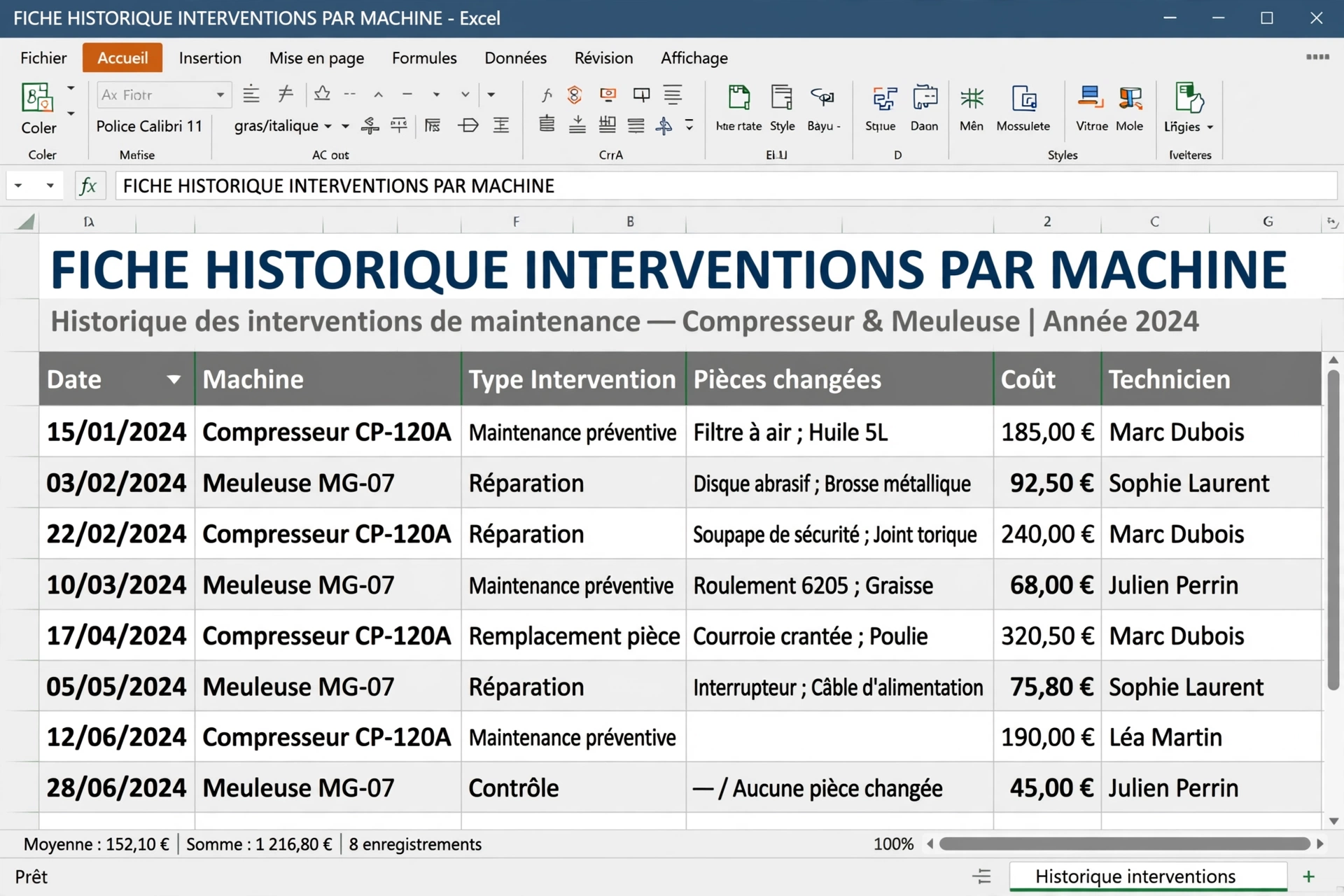This screenshot has height=896, width=1344.
Task: Select the cell showing 320,50 €
Action: pyautogui.click(x=1047, y=636)
